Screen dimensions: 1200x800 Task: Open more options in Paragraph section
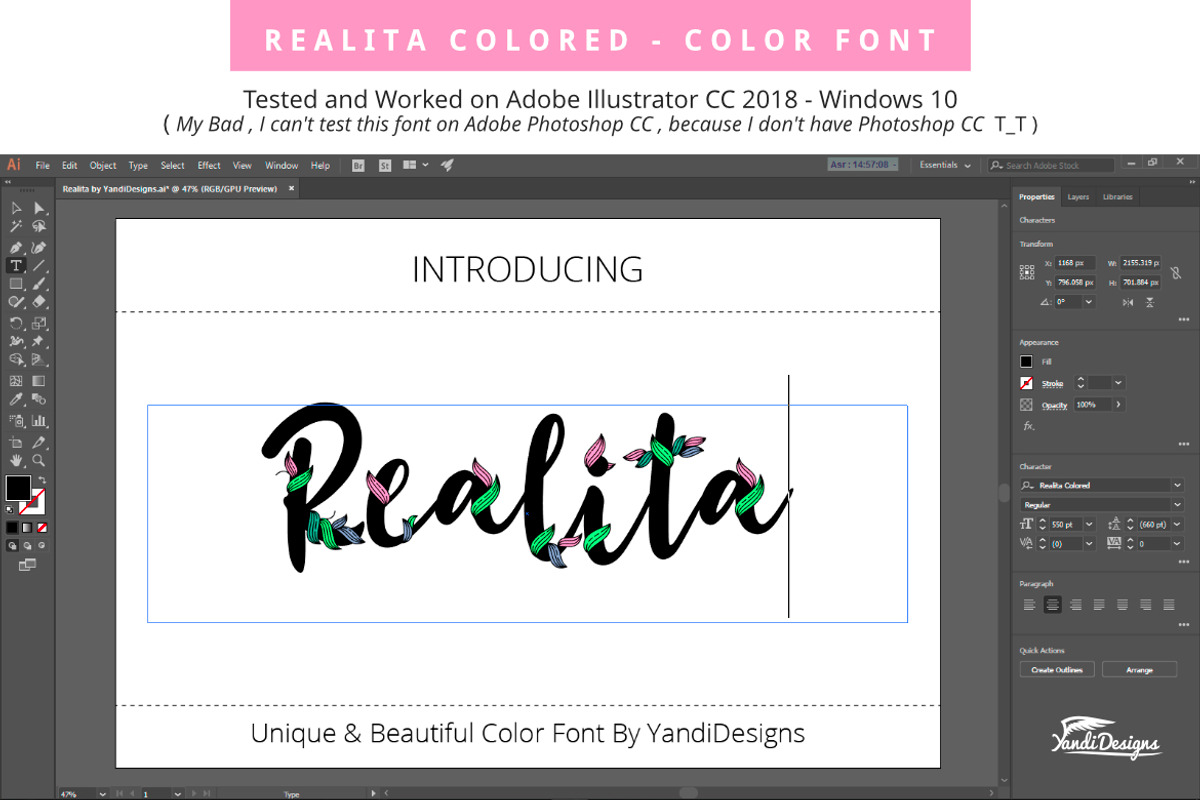coord(1184,625)
